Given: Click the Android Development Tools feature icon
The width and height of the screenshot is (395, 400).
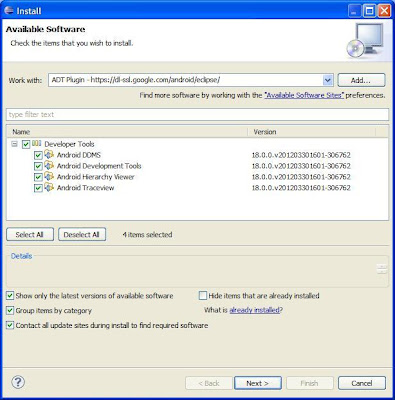Looking at the screenshot, I should [49, 165].
